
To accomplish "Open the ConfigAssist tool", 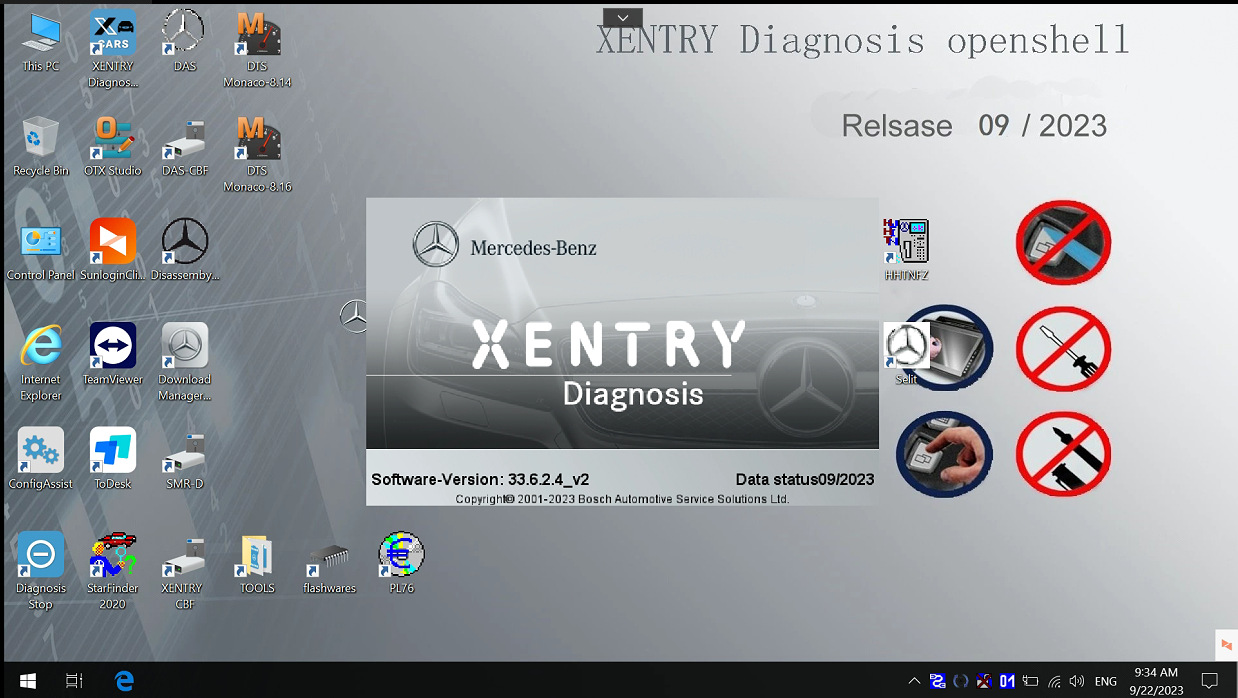I will (40, 450).
